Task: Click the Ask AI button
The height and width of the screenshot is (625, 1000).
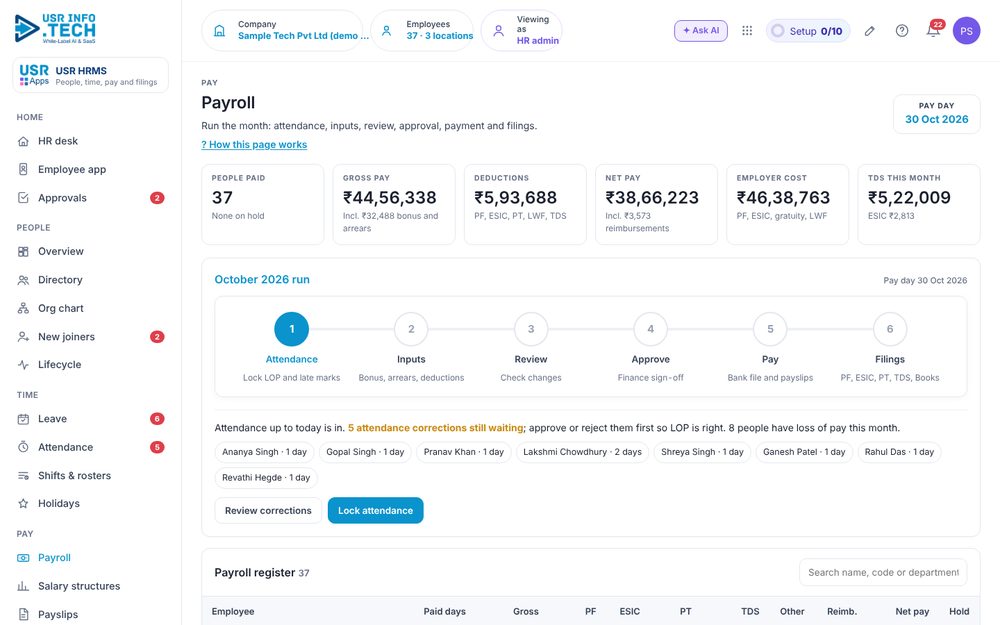Action: coord(701,31)
